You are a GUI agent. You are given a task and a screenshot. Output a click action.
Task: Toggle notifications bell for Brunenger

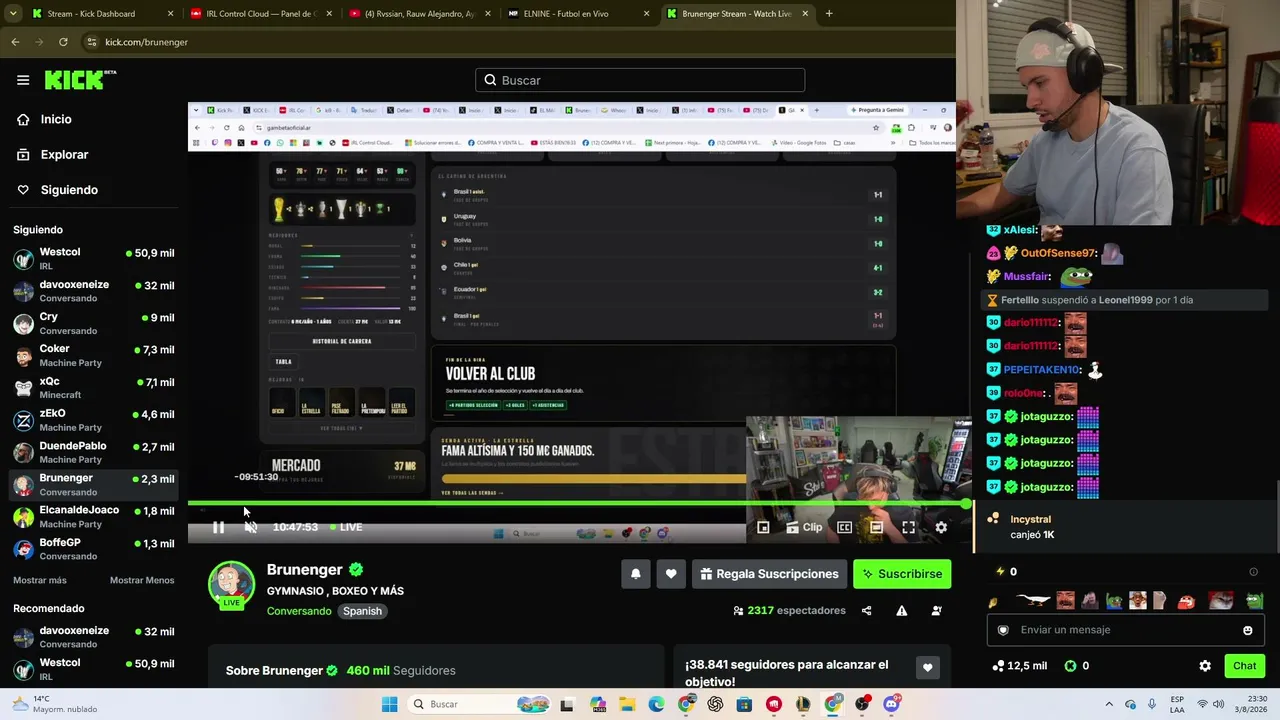coord(635,574)
